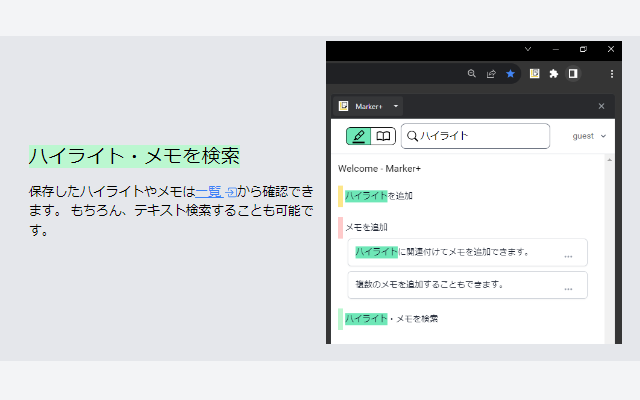Open the Extensions puzzle piece icon
Image resolution: width=640 pixels, height=400 pixels.
pyautogui.click(x=553, y=73)
